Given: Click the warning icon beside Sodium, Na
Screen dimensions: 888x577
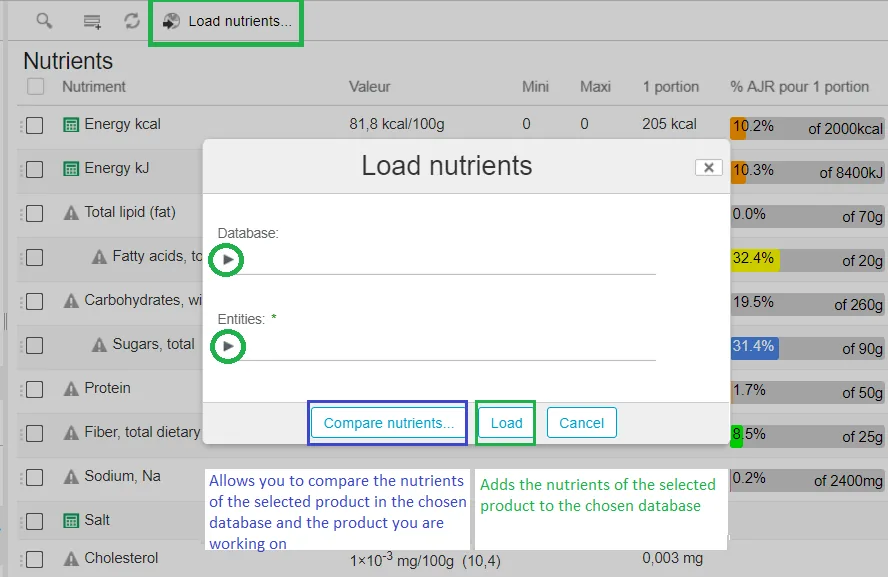Looking at the screenshot, I should (x=71, y=477).
